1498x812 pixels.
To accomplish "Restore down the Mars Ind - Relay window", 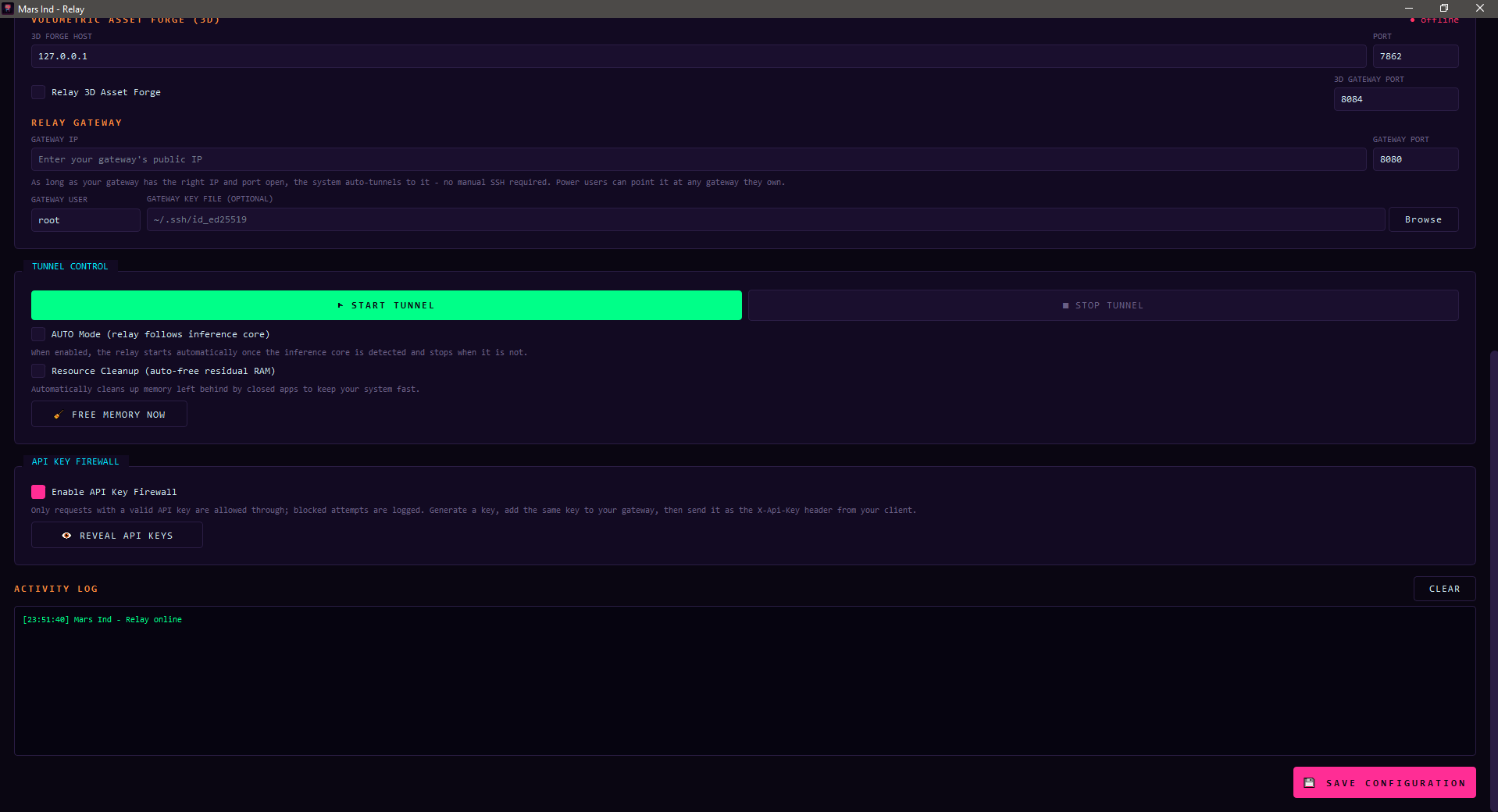I will pos(1444,9).
